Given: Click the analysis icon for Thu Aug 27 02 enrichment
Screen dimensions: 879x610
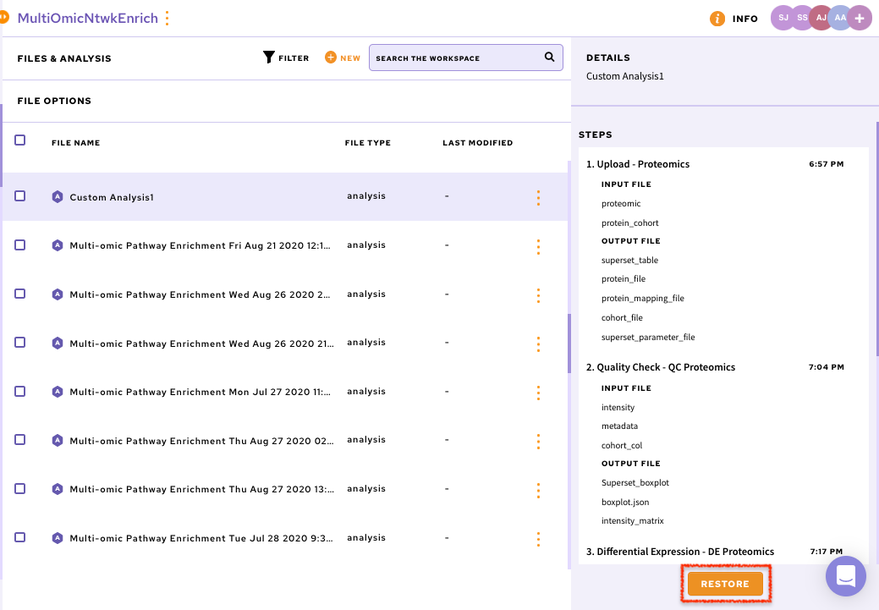Looking at the screenshot, I should [57, 441].
